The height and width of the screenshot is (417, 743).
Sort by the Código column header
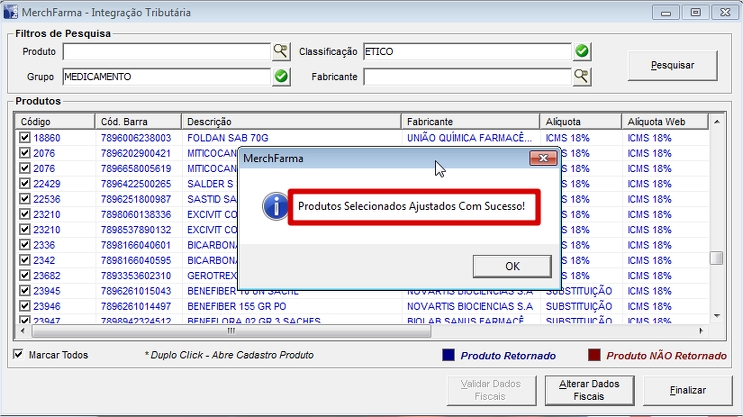[x=55, y=122]
